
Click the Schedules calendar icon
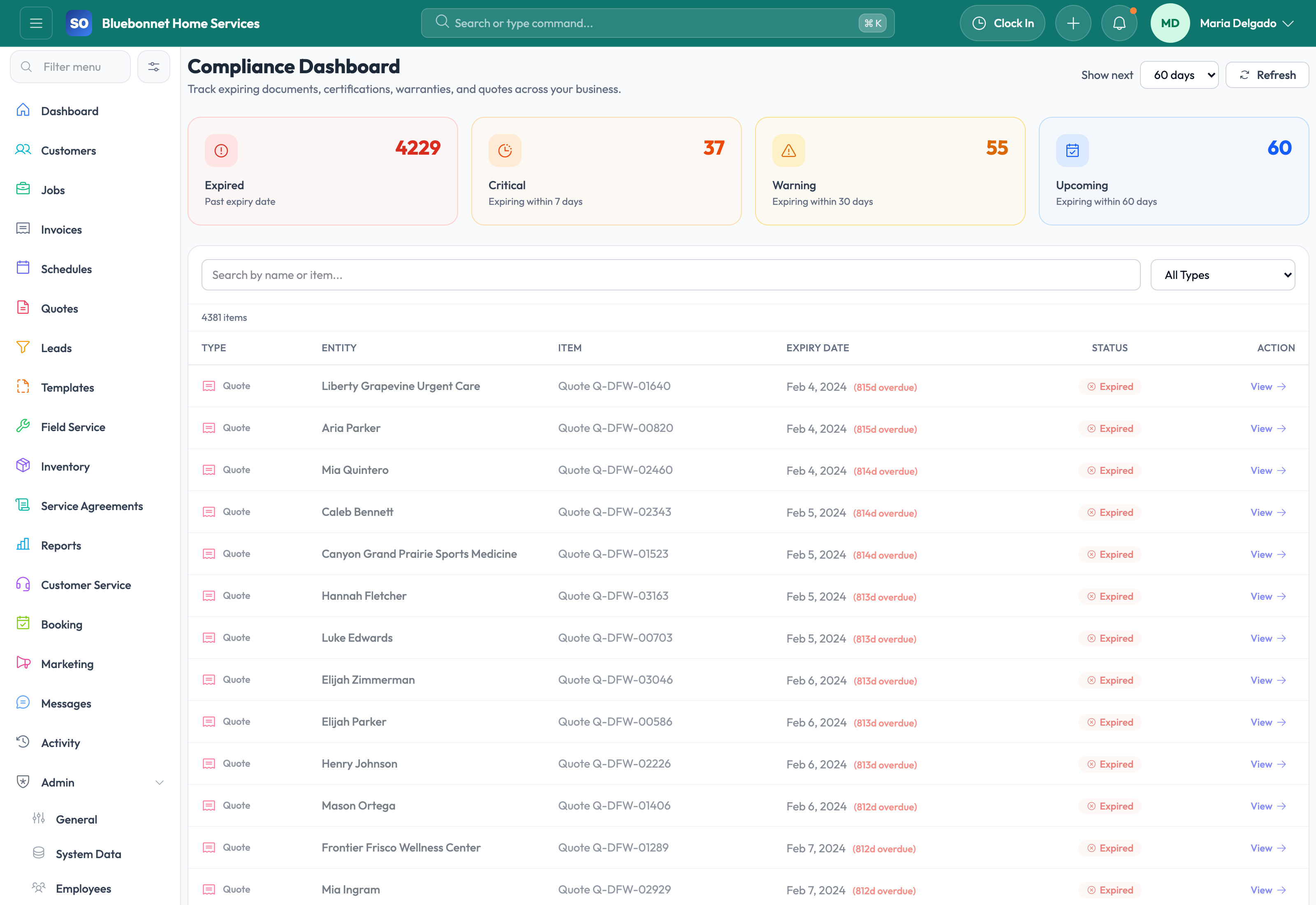click(x=23, y=268)
